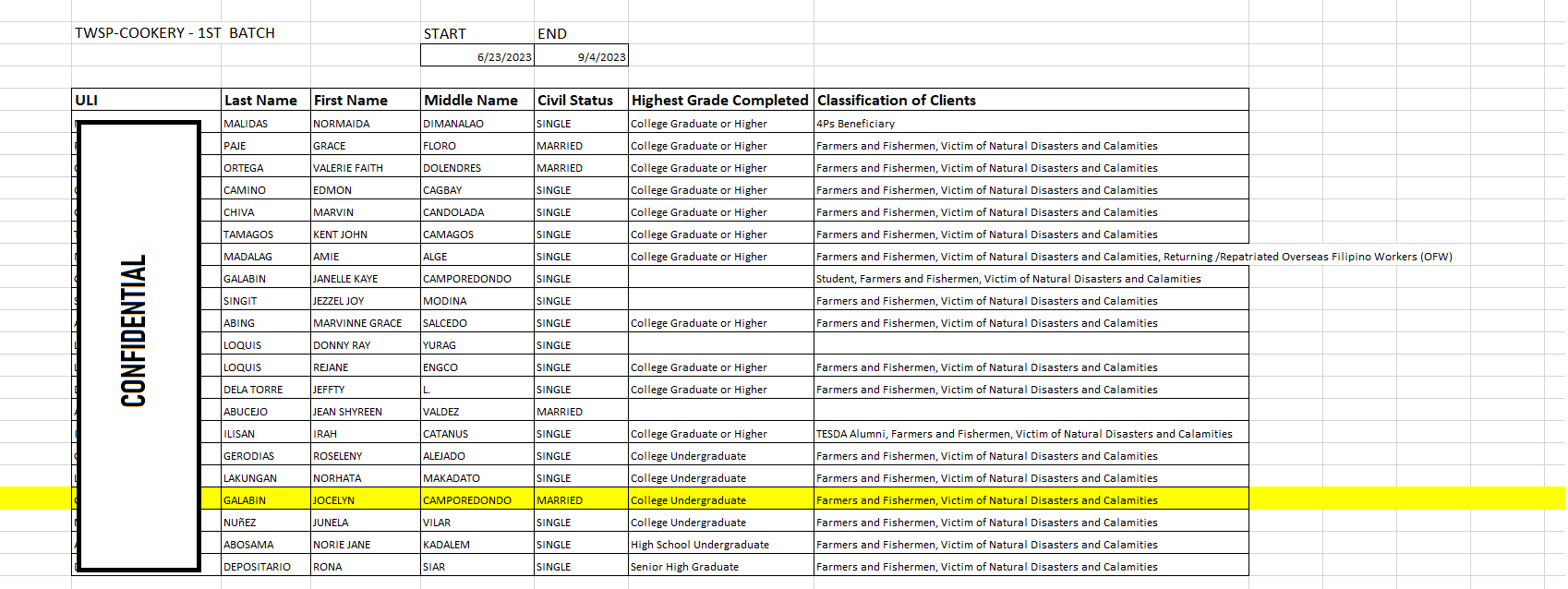This screenshot has height=589, width=1568.
Task: Click the Middle Name column header
Action: (477, 100)
